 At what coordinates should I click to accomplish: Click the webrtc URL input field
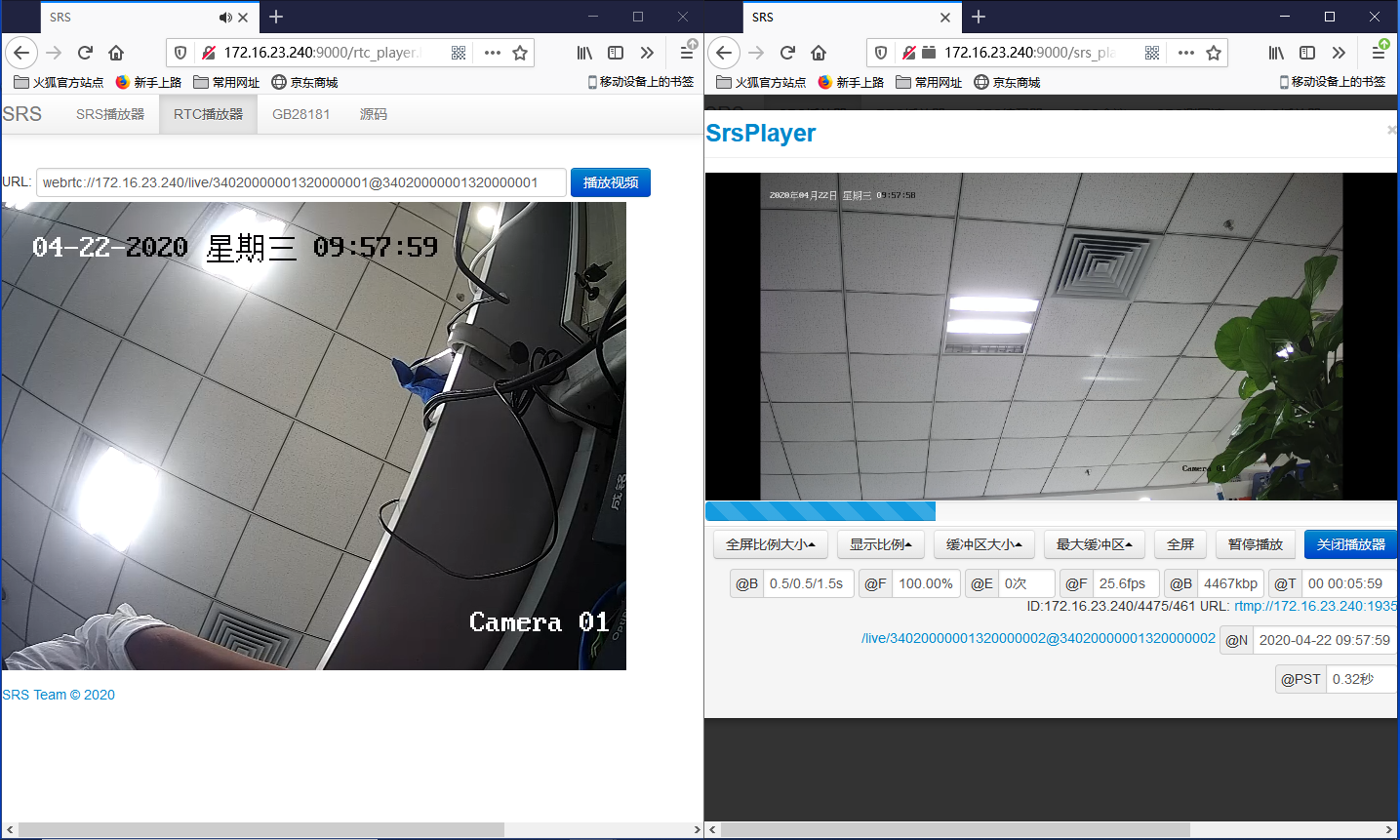pyautogui.click(x=293, y=182)
